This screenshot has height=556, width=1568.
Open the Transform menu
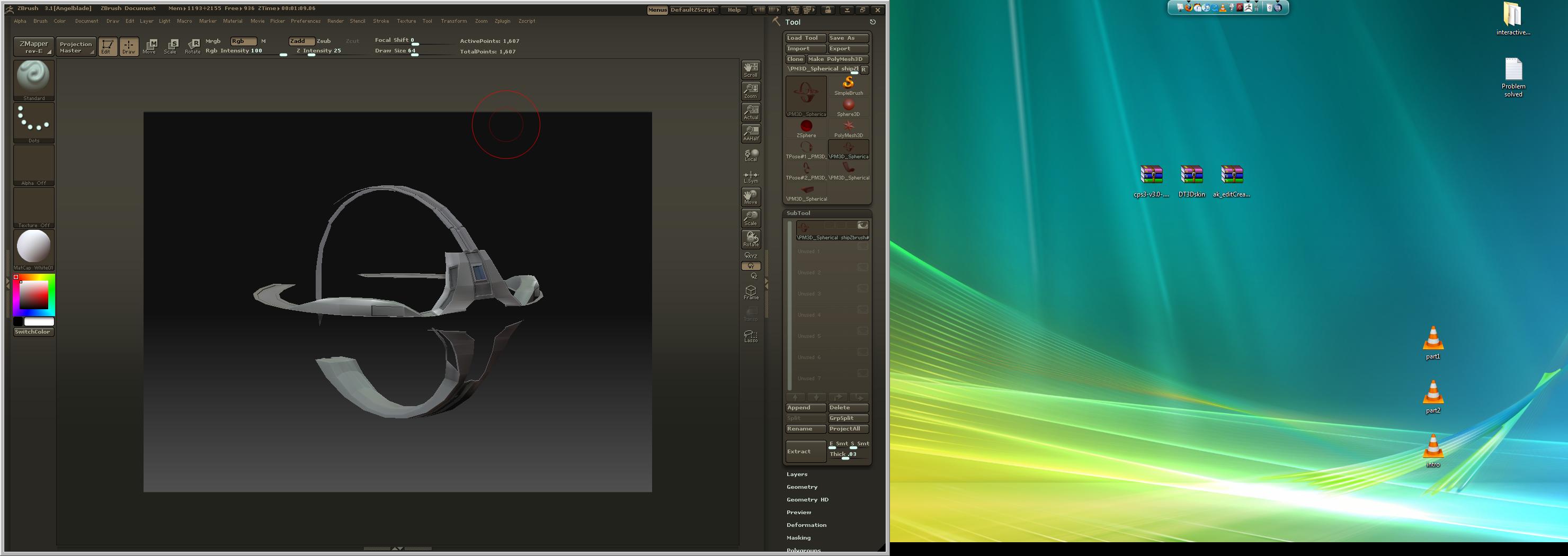pos(454,21)
